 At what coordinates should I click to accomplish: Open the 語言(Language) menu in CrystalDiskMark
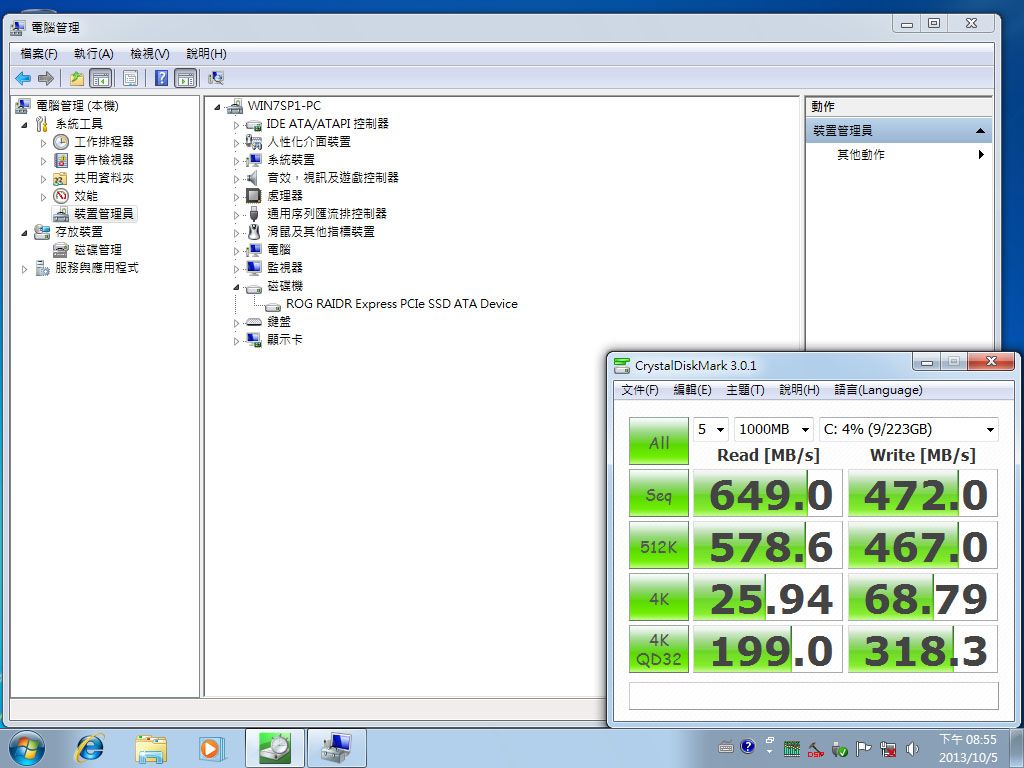878,390
